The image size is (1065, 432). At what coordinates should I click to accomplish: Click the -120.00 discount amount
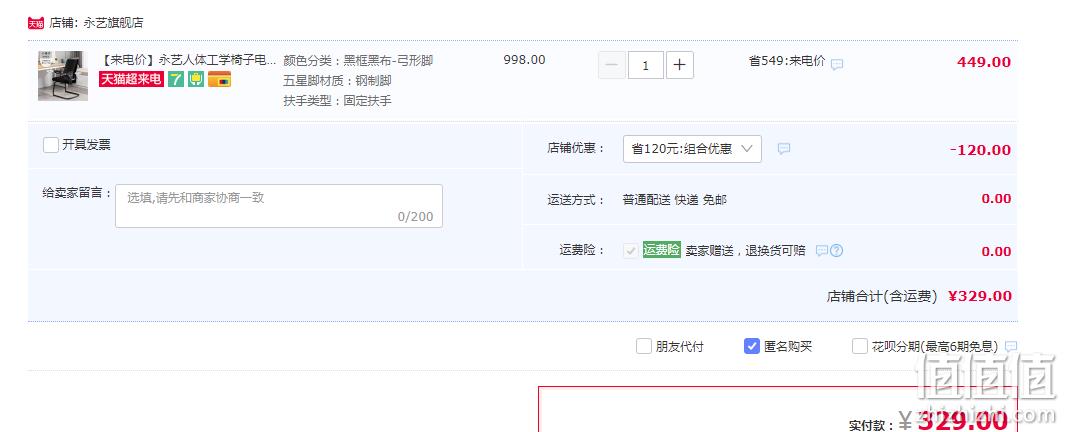pos(980,150)
